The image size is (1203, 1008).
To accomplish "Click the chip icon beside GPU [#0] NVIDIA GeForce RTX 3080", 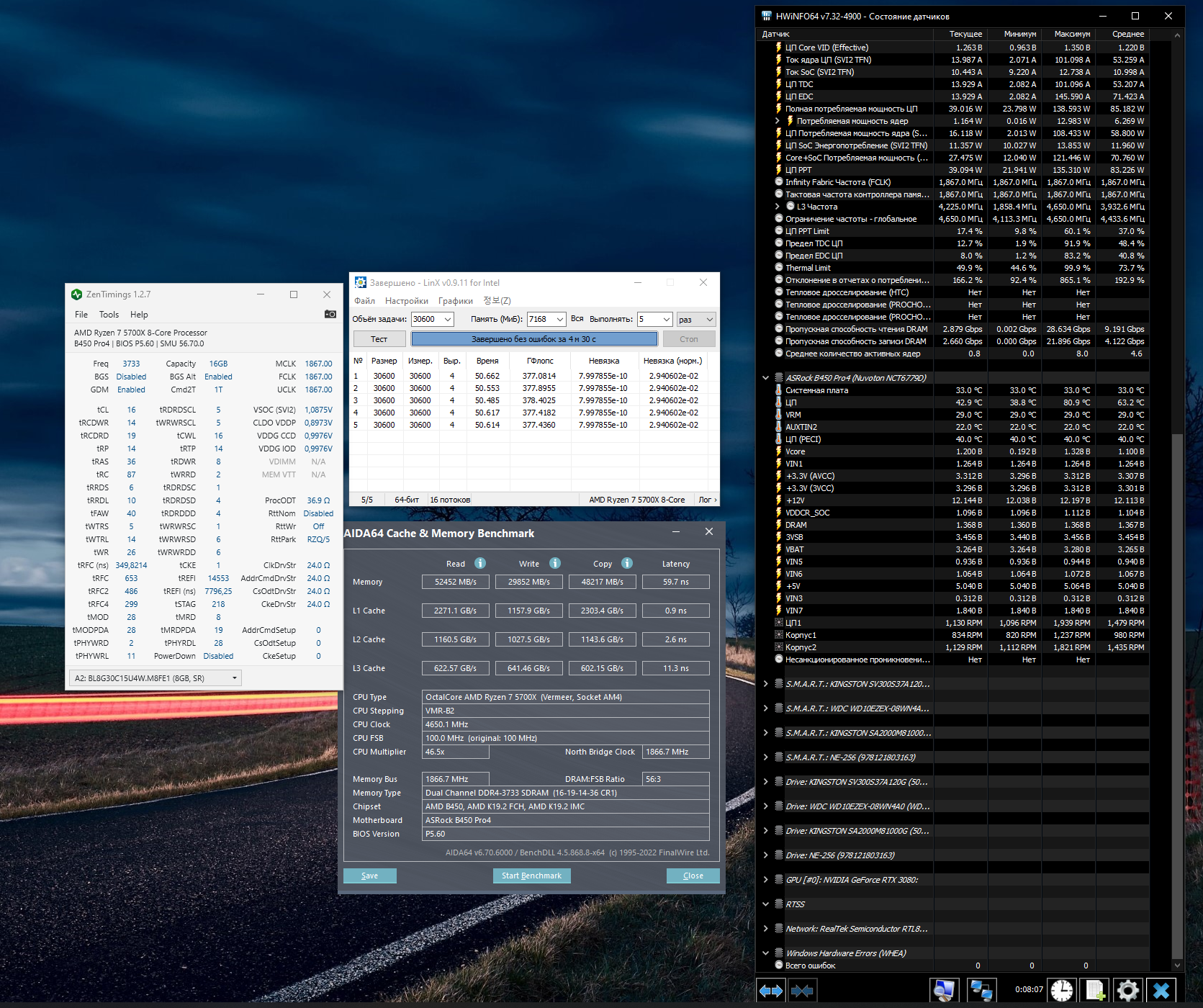I will tap(778, 879).
